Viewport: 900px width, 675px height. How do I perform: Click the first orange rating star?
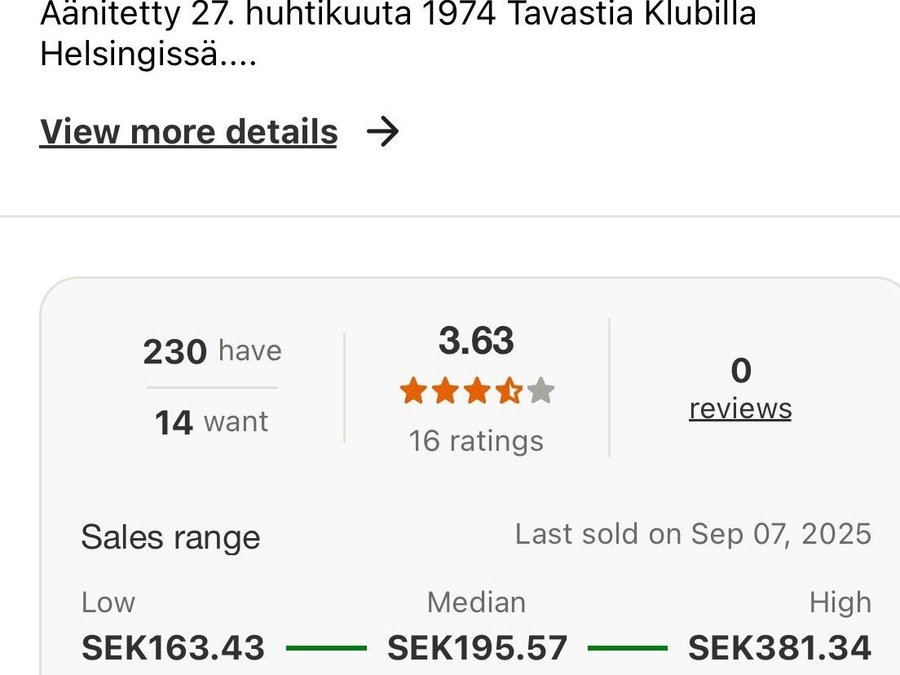pos(413,391)
